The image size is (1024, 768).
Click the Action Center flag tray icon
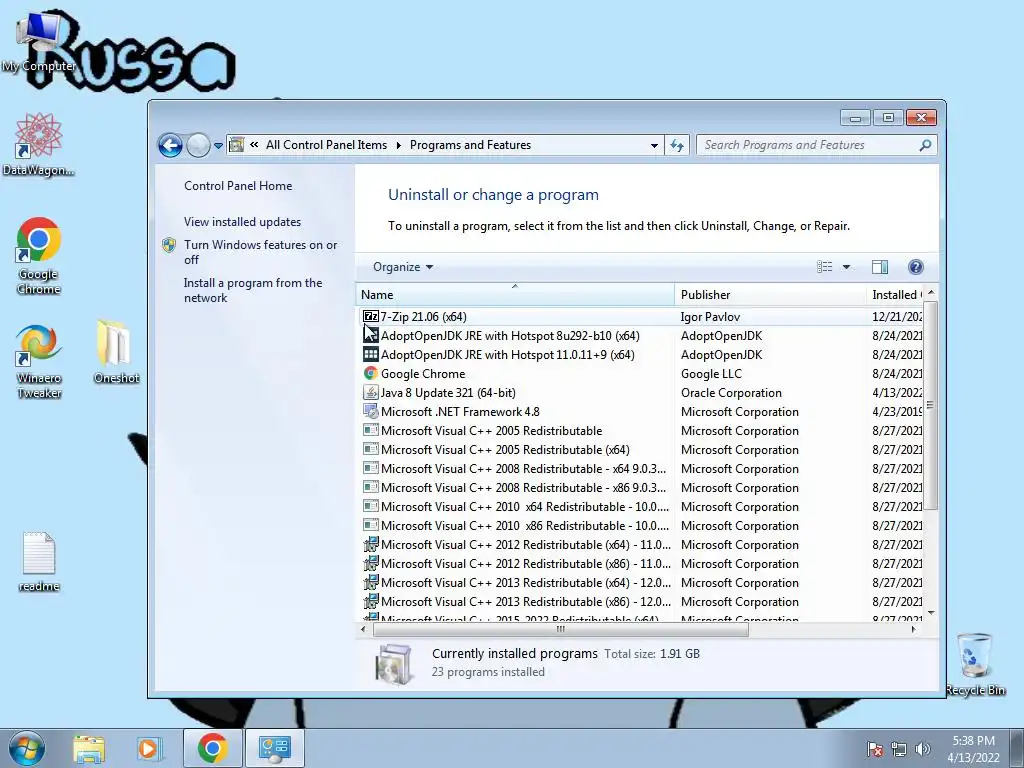(874, 749)
